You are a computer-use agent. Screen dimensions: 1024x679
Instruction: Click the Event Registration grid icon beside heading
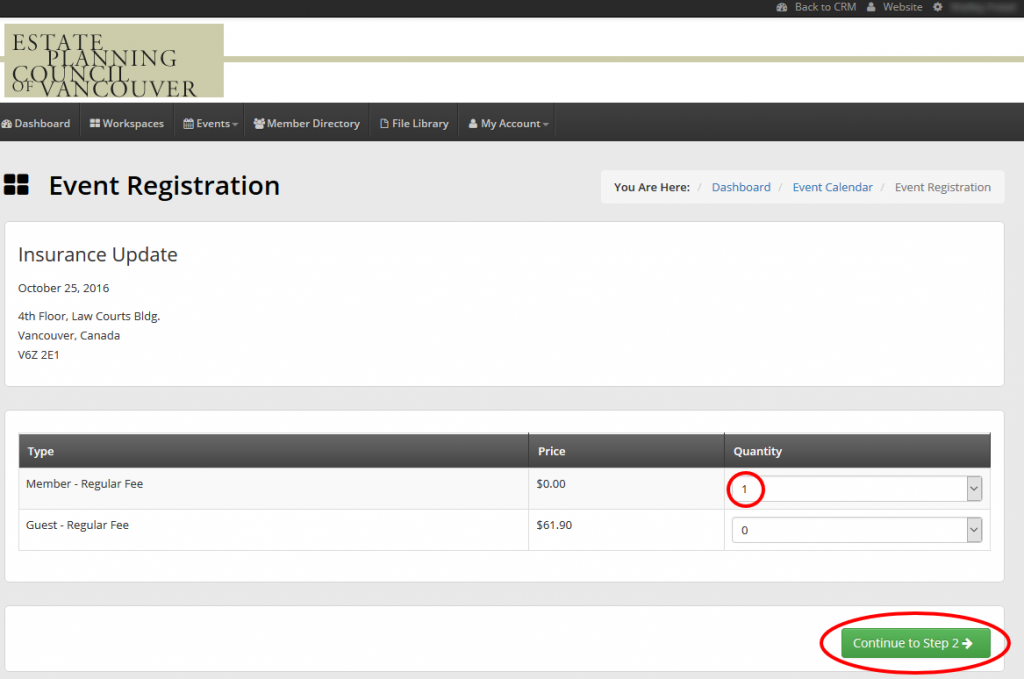point(16,185)
